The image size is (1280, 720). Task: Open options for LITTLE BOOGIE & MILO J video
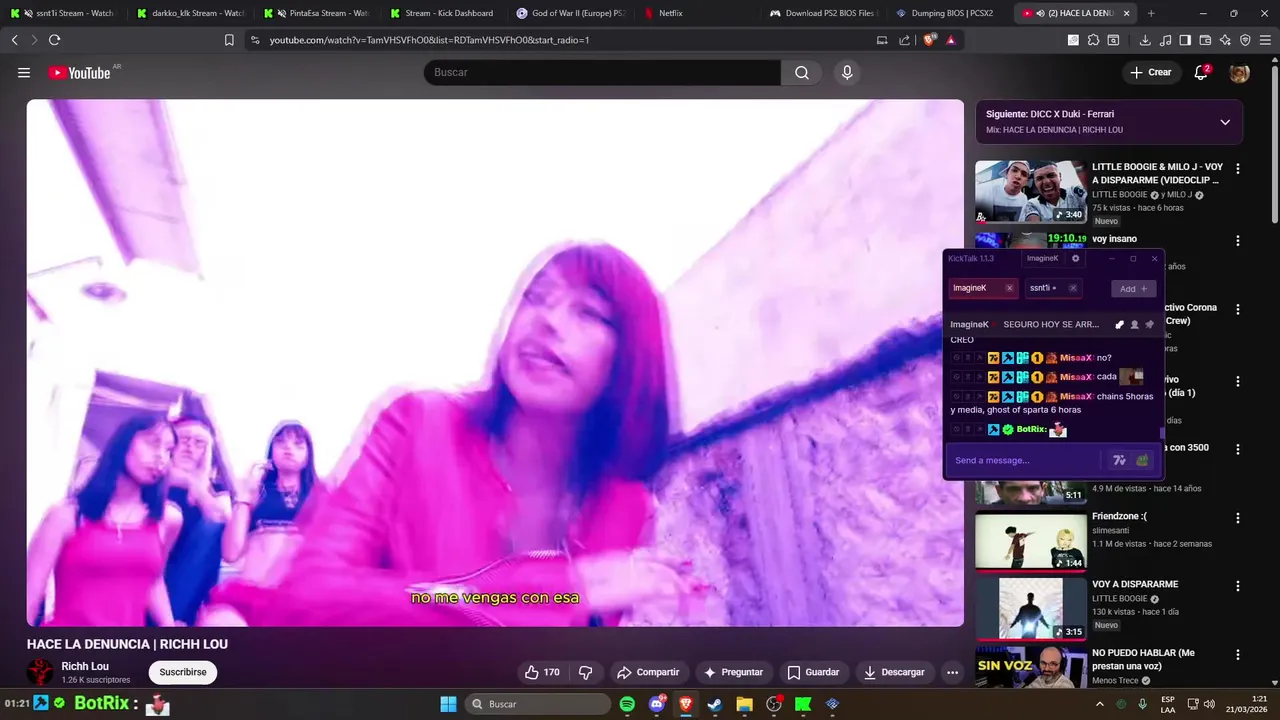pos(1238,169)
